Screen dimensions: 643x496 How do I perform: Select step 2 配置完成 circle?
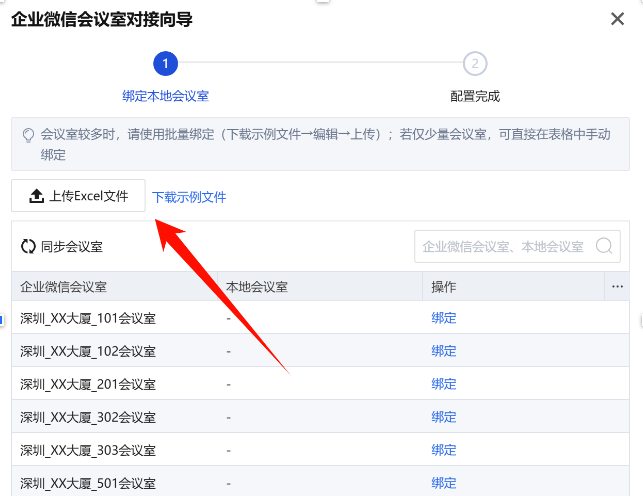pyautogui.click(x=475, y=64)
